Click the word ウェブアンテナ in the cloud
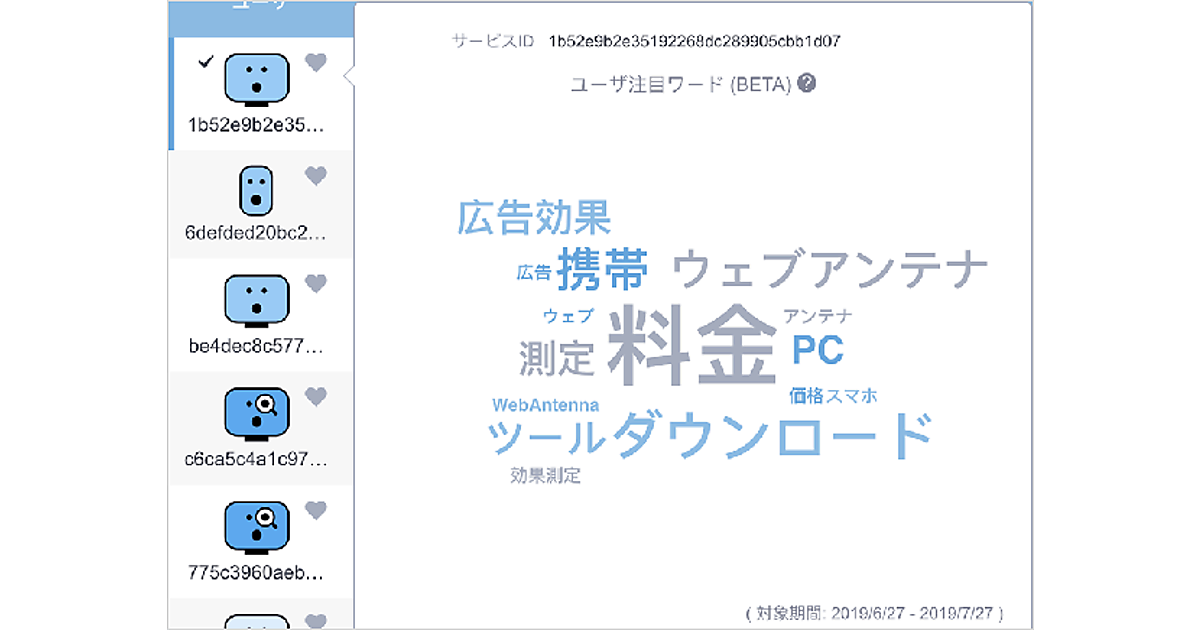This screenshot has height=630, width=1200. tap(831, 269)
